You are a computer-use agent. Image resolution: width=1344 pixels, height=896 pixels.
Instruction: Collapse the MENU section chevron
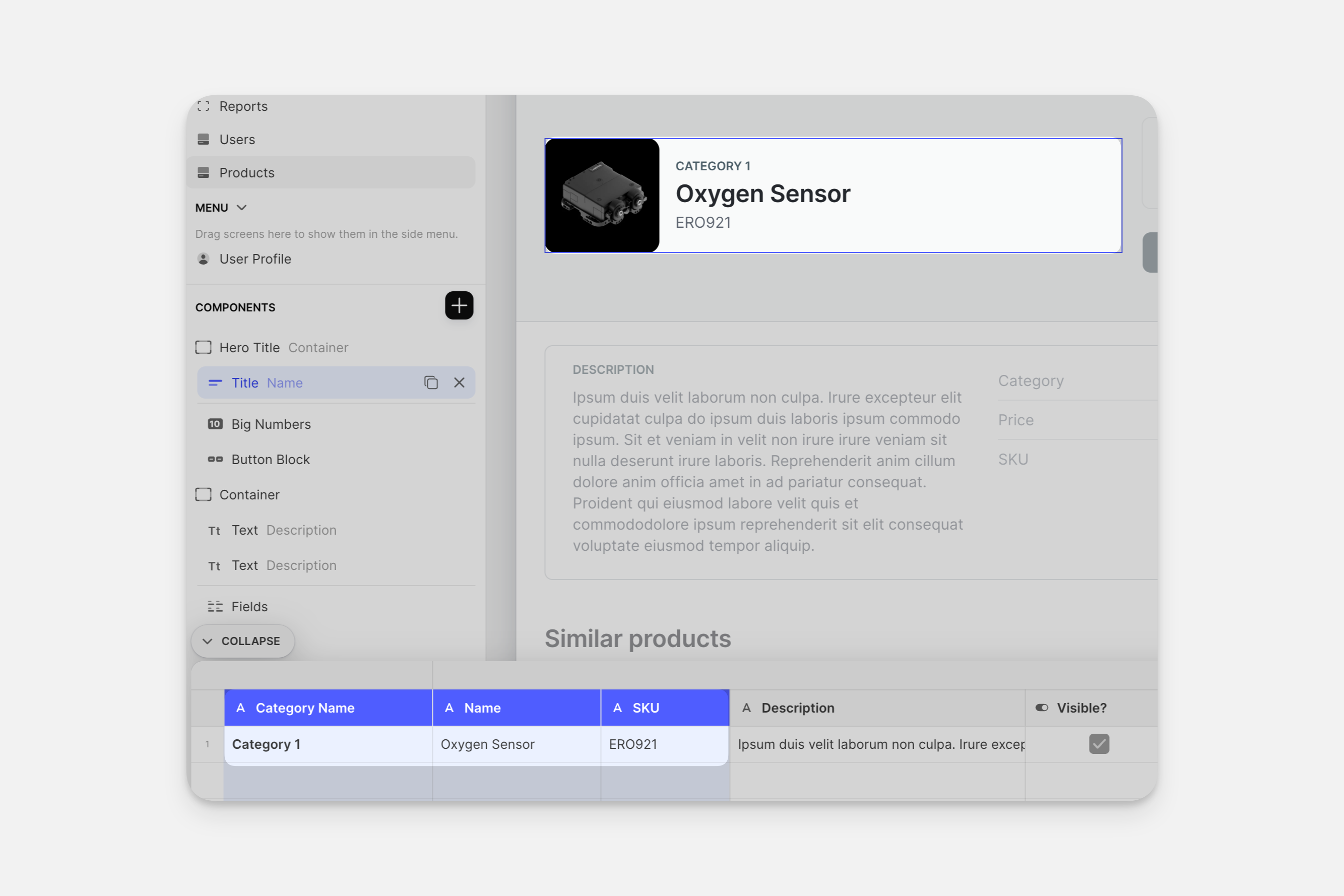[x=242, y=208]
